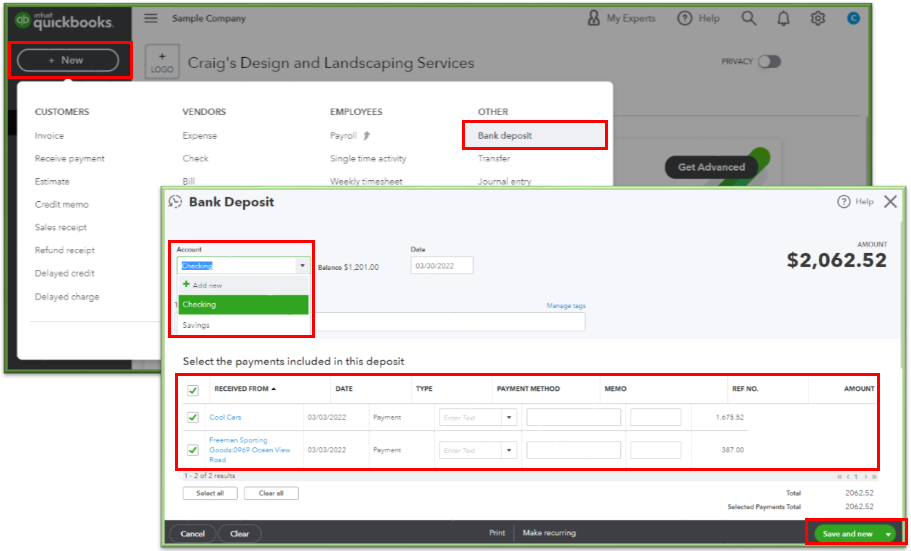Click the add LOGO box

tap(162, 62)
